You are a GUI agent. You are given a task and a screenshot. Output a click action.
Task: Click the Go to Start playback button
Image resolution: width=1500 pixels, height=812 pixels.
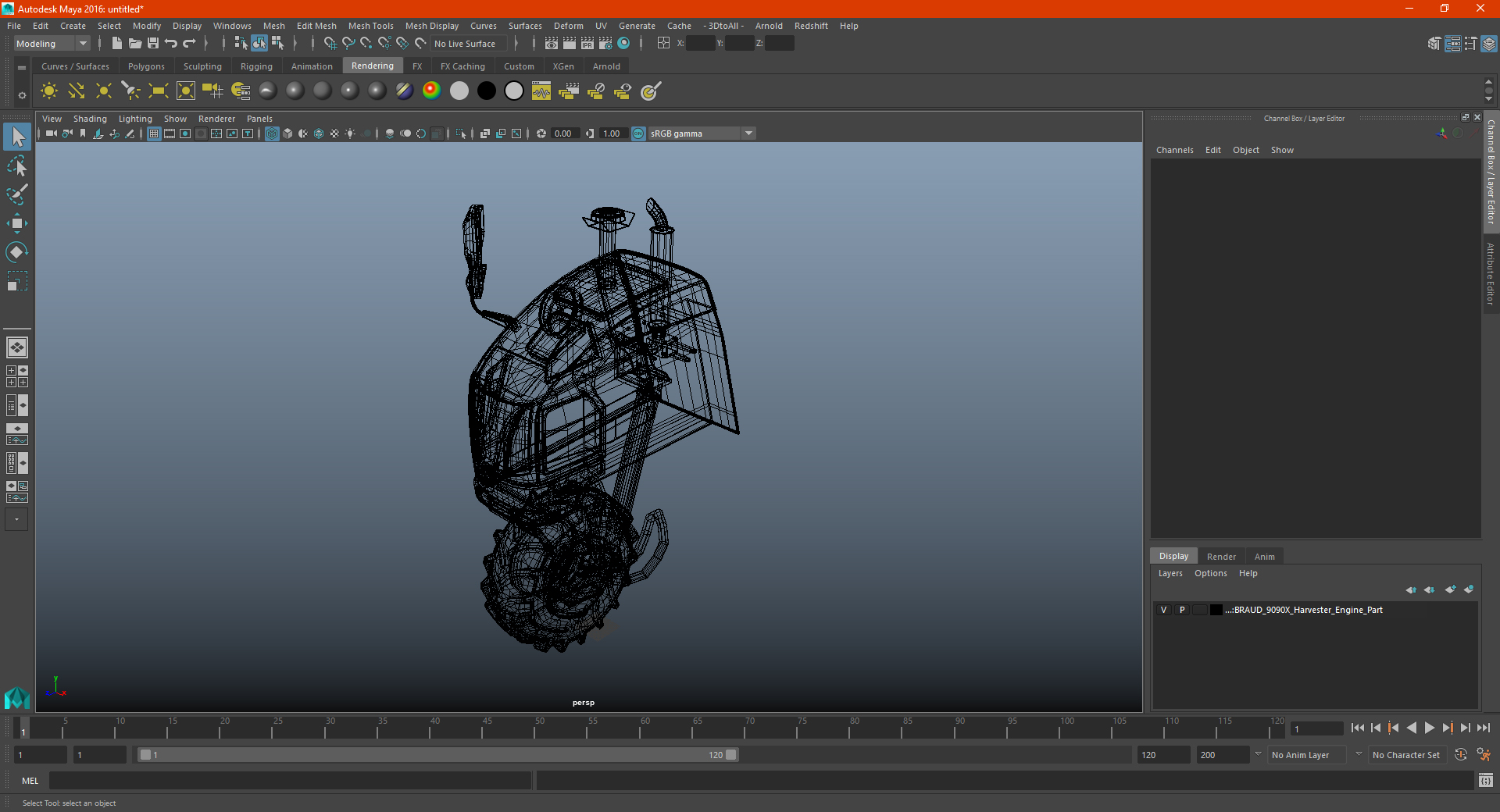1357,728
